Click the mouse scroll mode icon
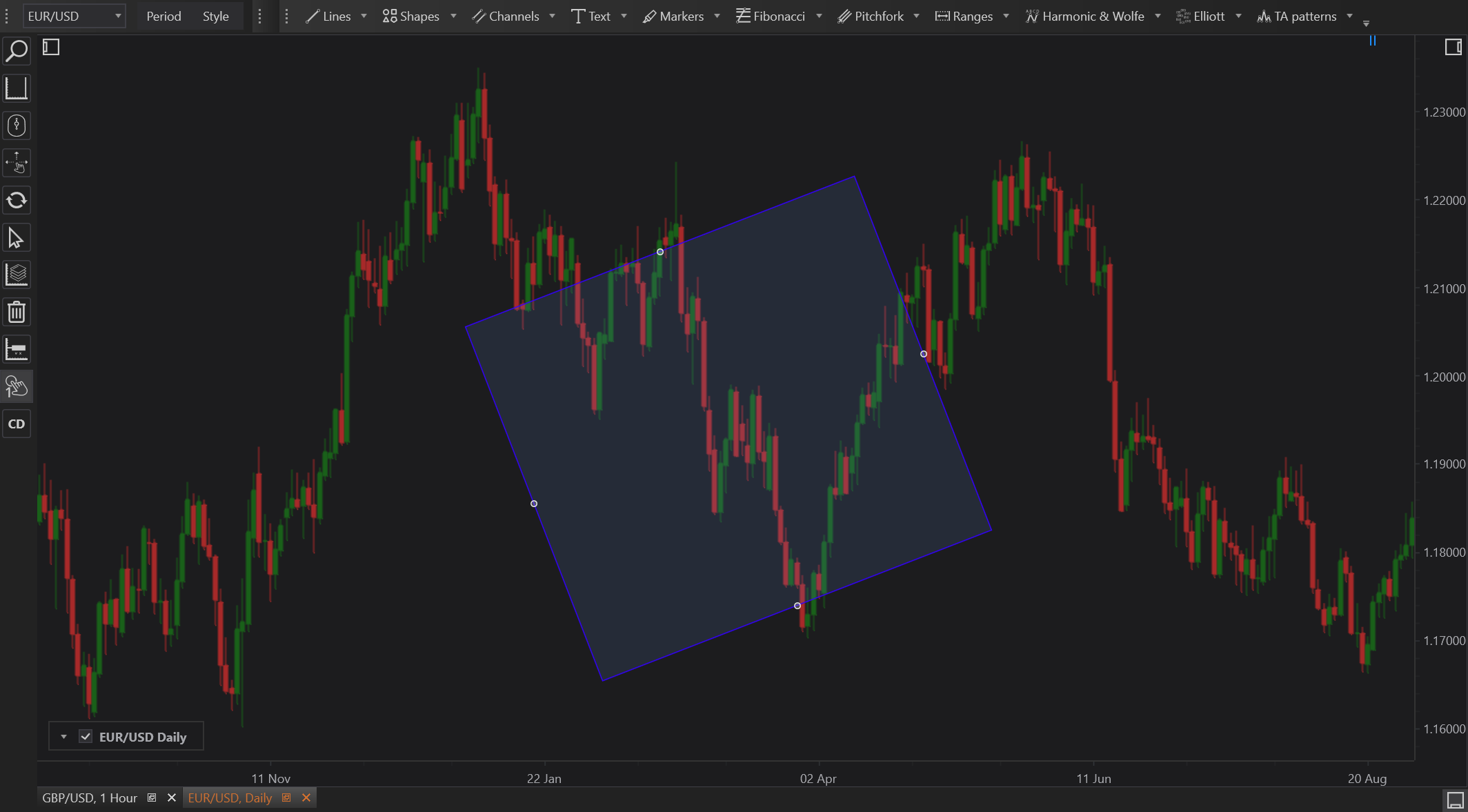The width and height of the screenshot is (1468, 812). click(17, 126)
